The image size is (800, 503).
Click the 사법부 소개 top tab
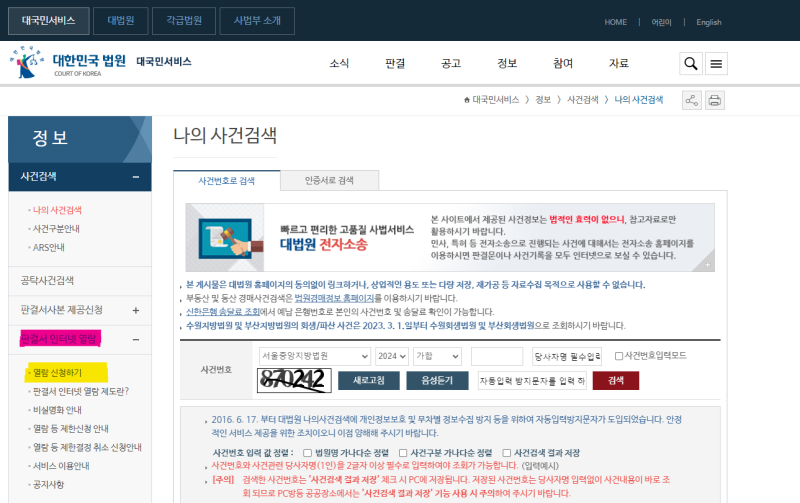pyautogui.click(x=257, y=21)
